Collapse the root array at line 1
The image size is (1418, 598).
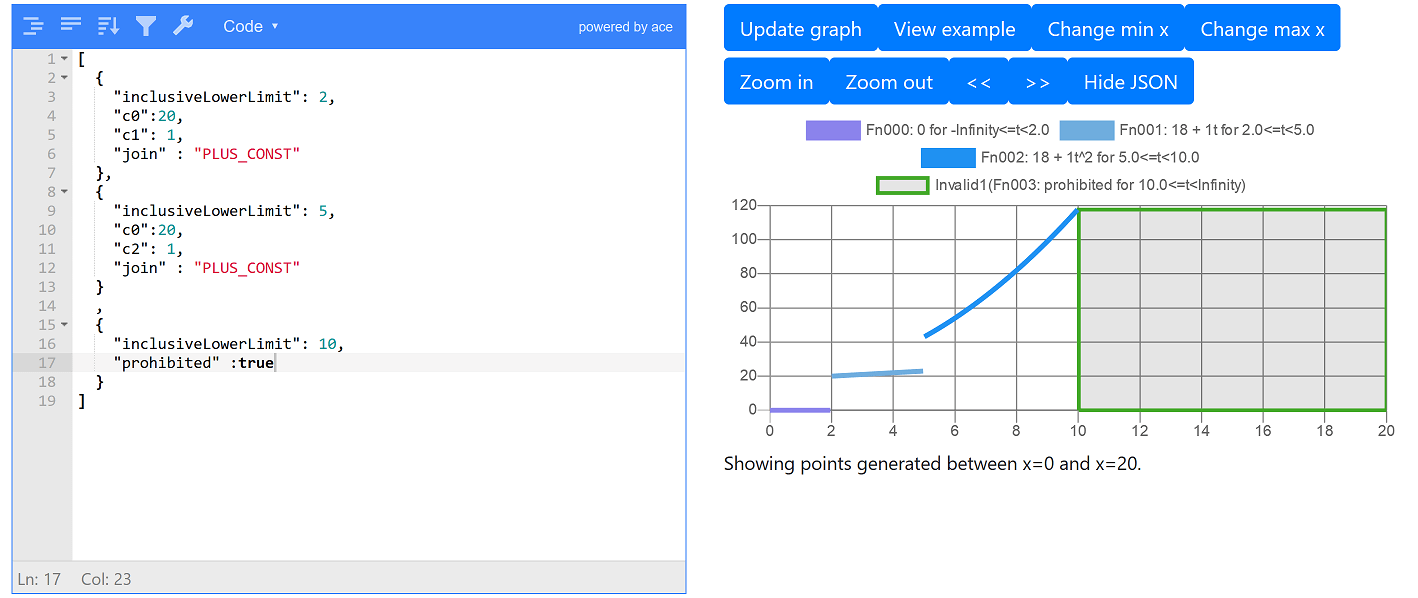click(65, 59)
